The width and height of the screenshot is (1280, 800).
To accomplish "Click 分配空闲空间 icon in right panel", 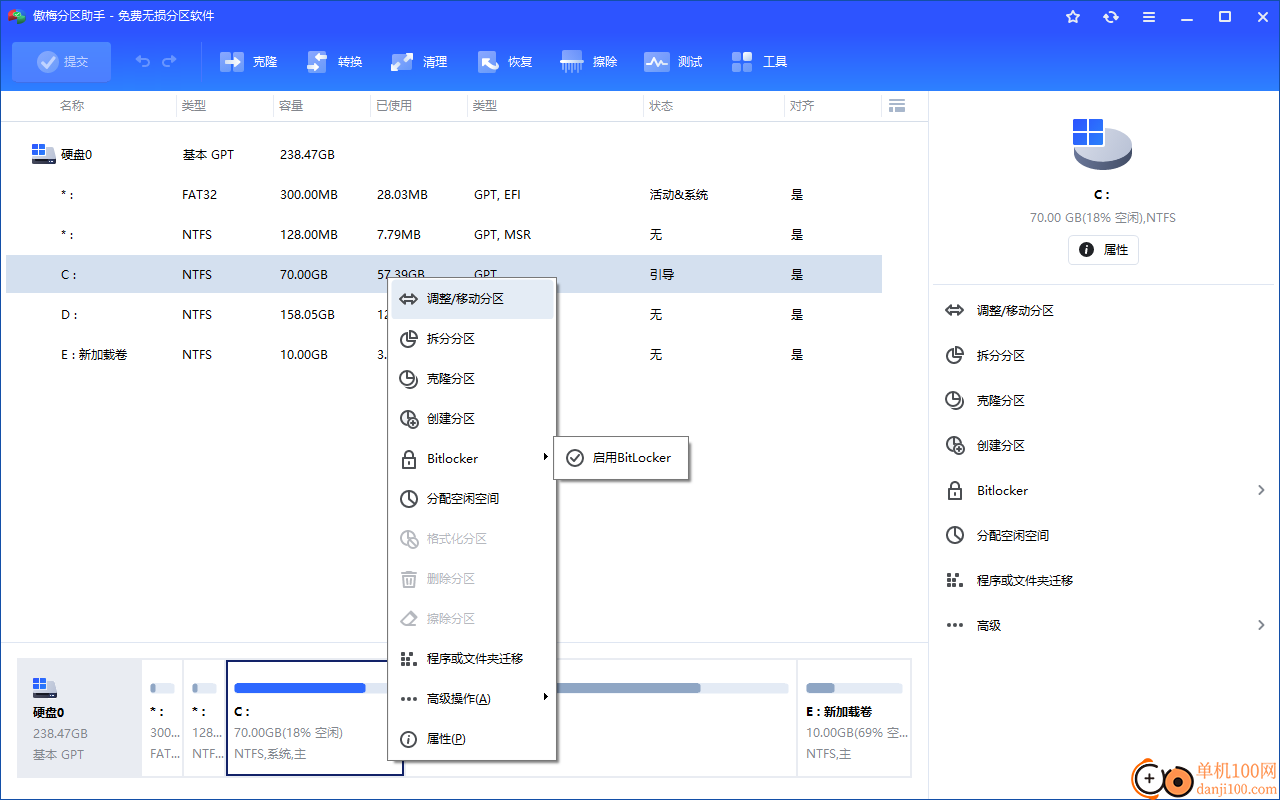I will tap(955, 536).
